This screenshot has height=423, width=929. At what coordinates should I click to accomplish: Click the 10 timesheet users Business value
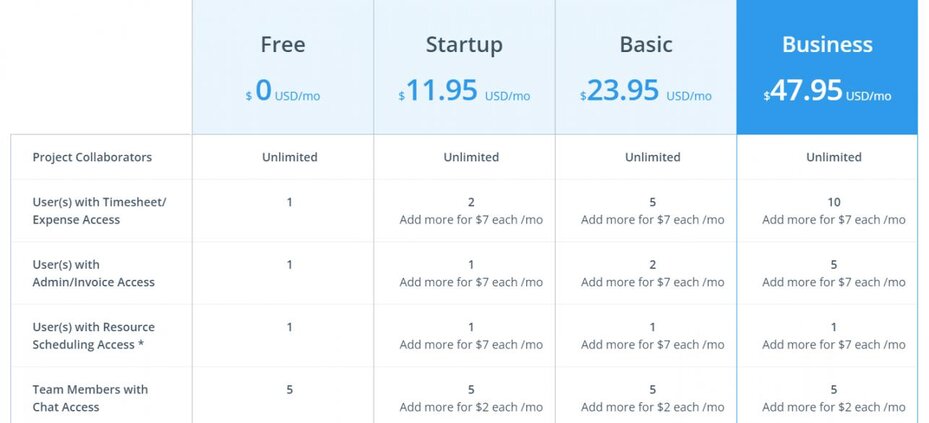(x=834, y=202)
